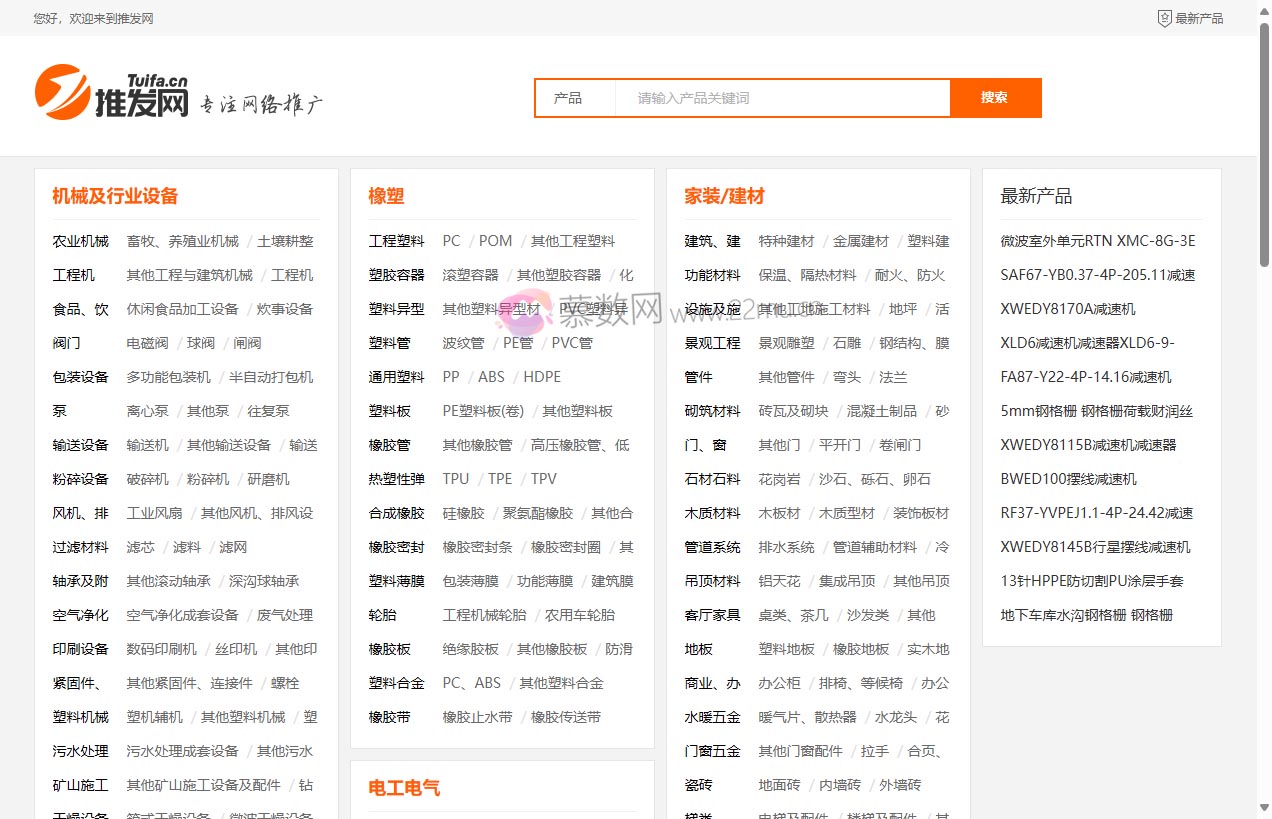Click the 瓷砖 category link

point(700,784)
